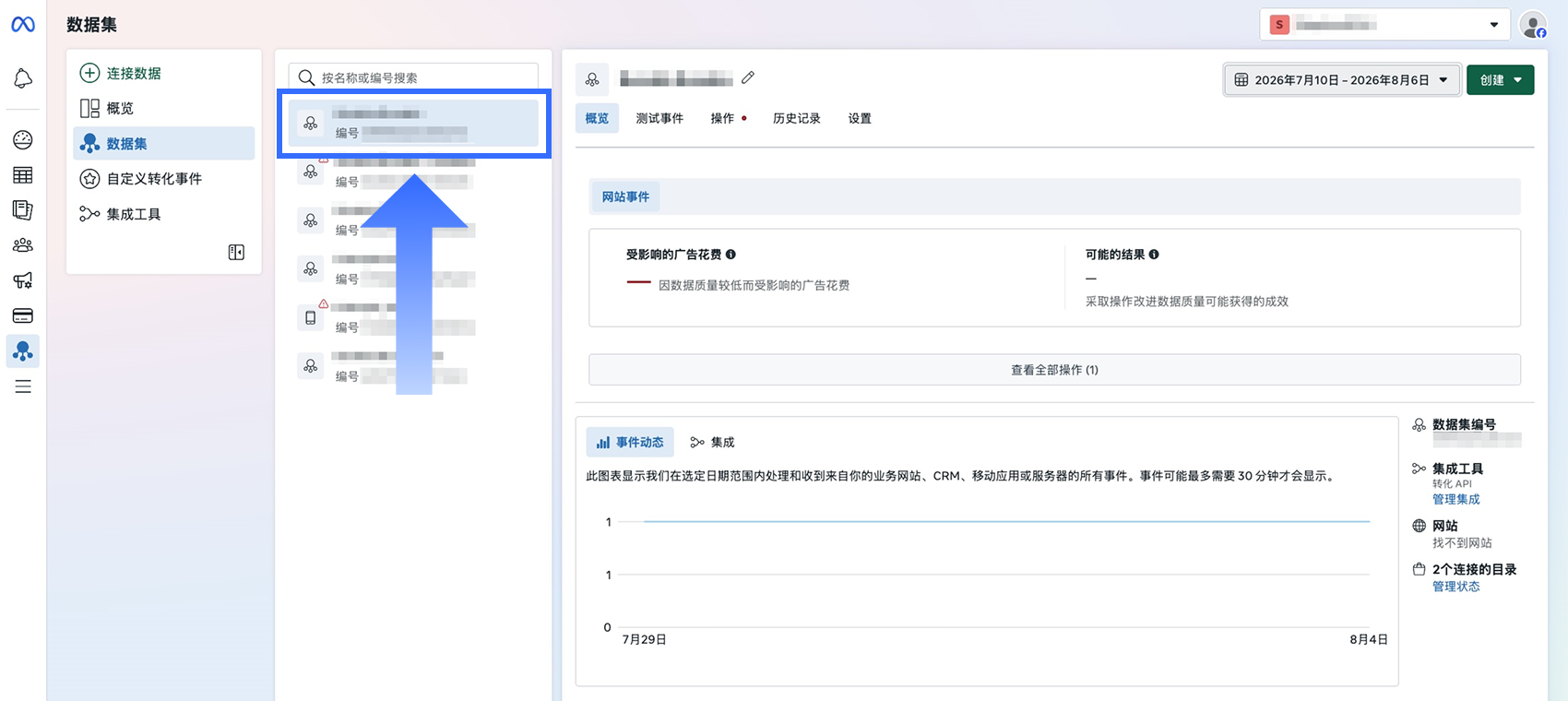Switch to the 测试事件 tab
The width and height of the screenshot is (1568, 701).
(x=659, y=118)
